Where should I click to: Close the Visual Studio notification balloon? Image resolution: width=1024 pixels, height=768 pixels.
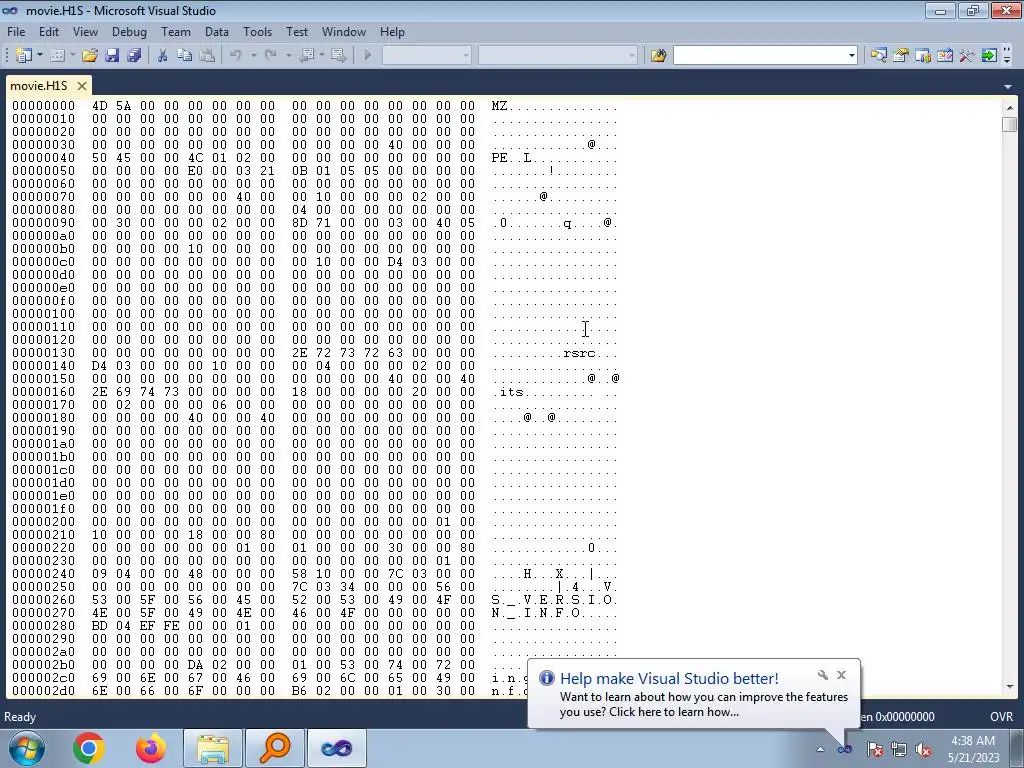841,675
